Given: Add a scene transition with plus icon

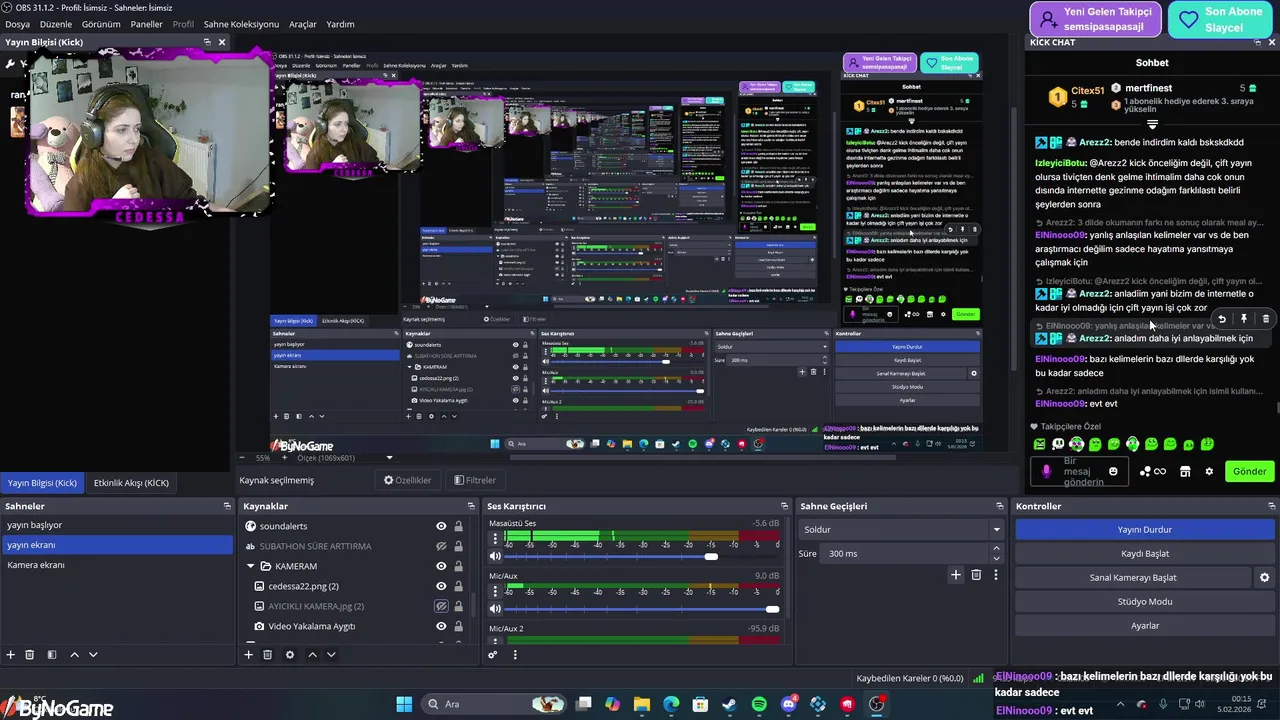Looking at the screenshot, I should point(956,575).
